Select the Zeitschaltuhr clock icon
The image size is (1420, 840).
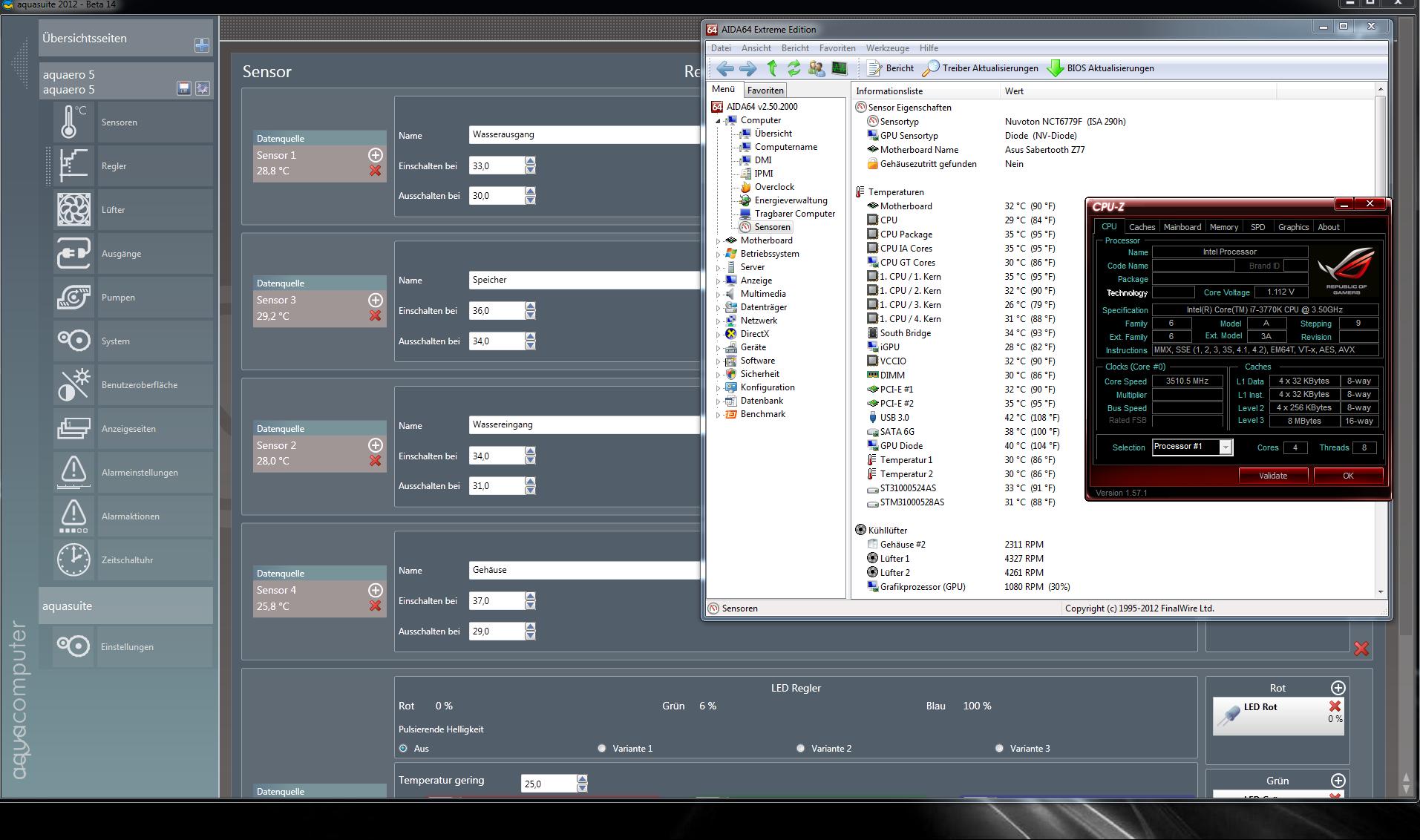(73, 560)
